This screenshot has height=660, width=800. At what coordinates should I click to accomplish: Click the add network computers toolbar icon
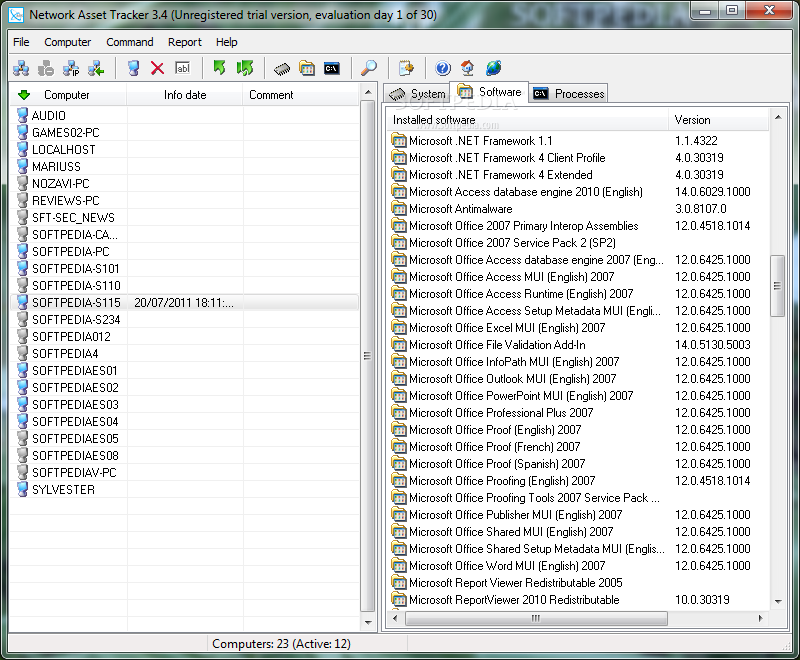(21, 68)
